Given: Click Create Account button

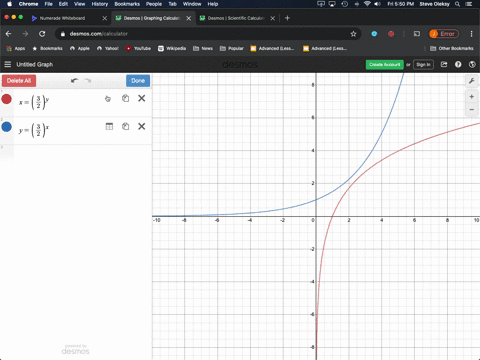Looking at the screenshot, I should pos(385,64).
